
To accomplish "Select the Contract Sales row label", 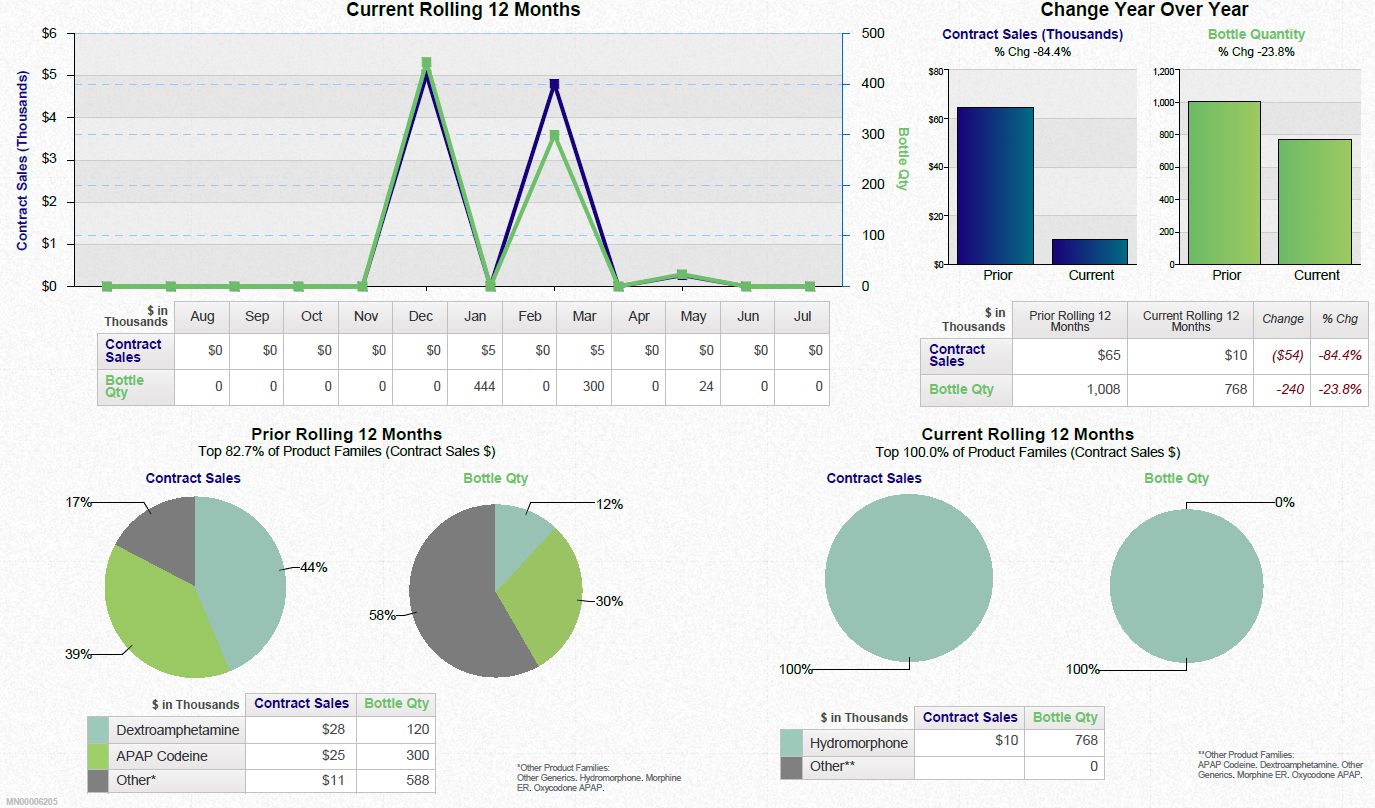I will click(x=134, y=350).
